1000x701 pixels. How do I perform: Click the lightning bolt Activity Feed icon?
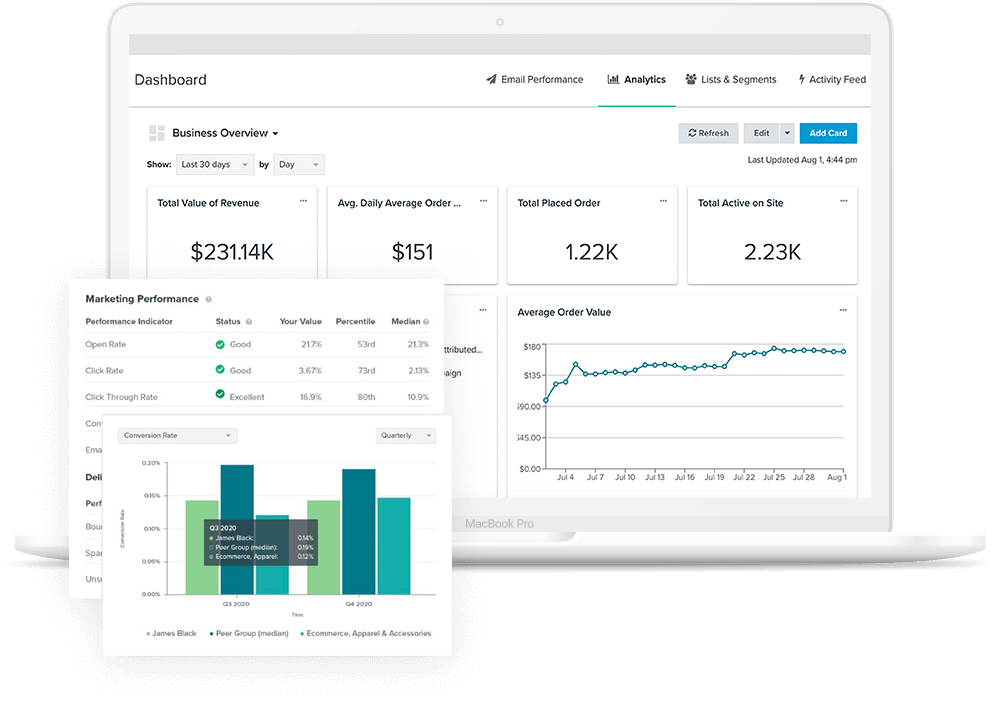click(802, 79)
